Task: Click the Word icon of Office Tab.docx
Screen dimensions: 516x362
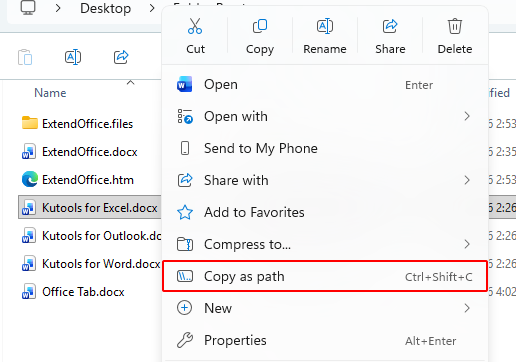Action: [29, 291]
